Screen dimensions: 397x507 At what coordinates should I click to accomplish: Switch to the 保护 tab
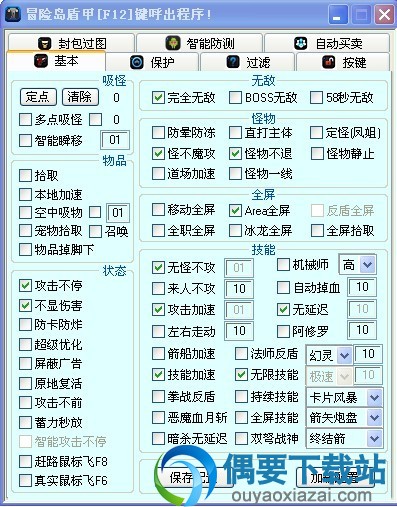coord(152,62)
